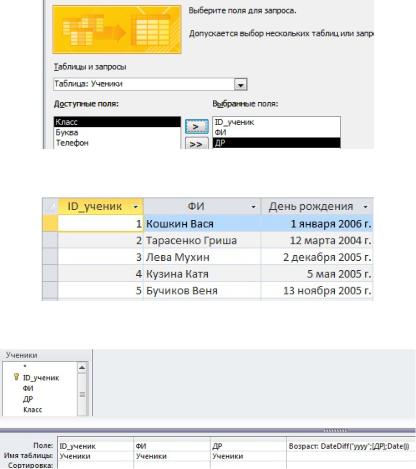Screen dimensions: 416x469
Task: Click Имя таблицы cell under ДР
Action: [248, 456]
